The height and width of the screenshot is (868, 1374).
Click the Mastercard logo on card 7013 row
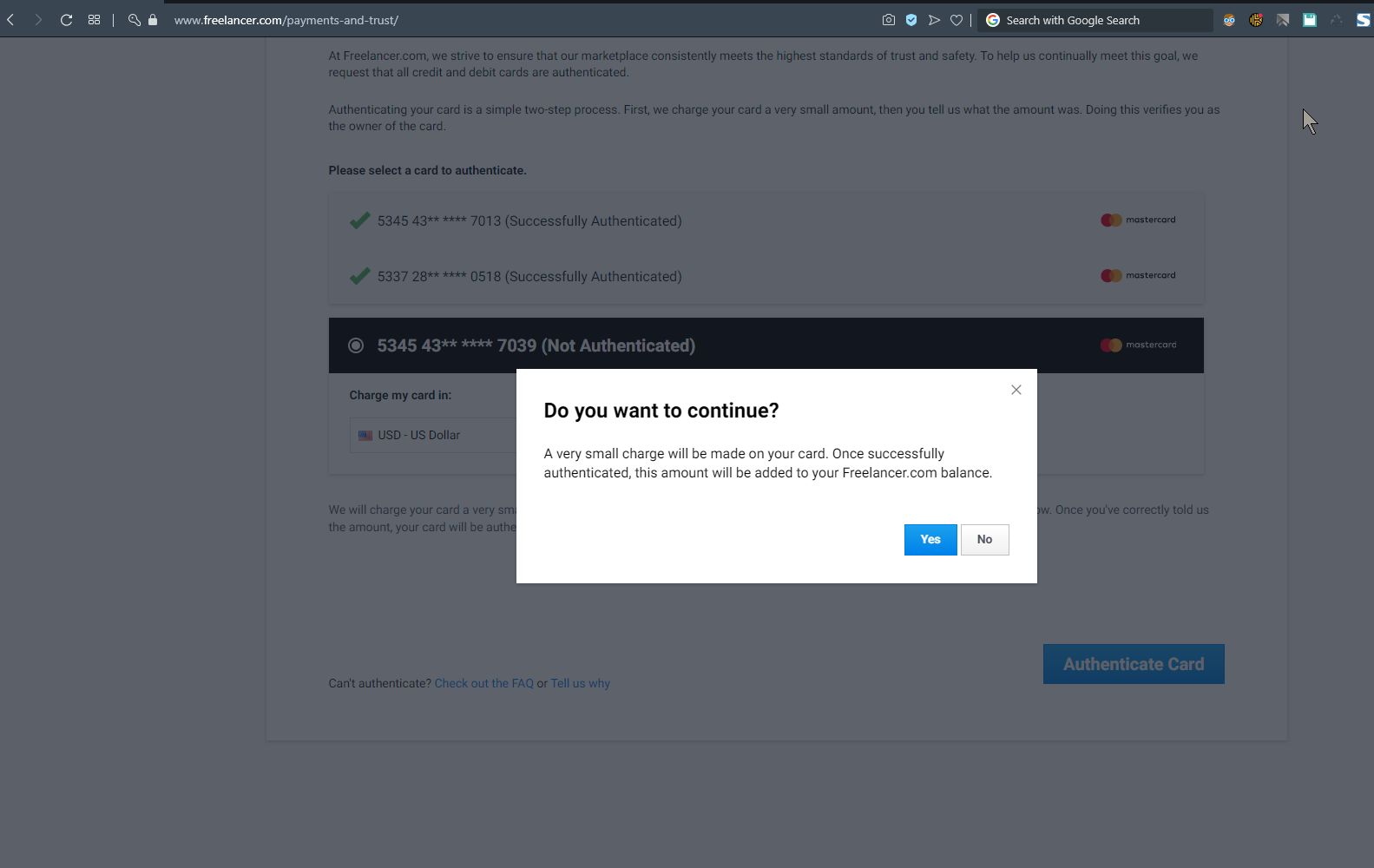pos(1138,220)
